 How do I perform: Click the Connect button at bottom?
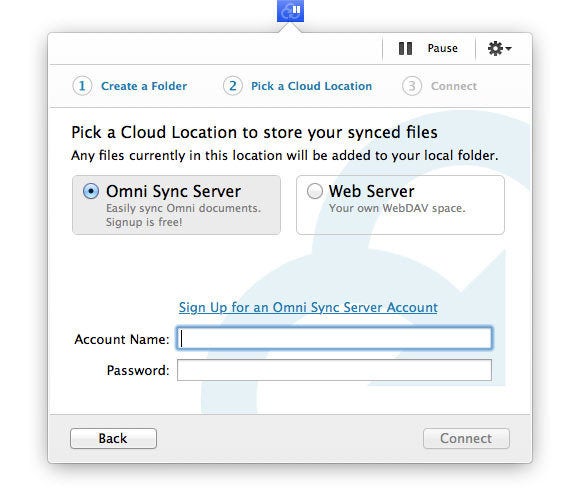pyautogui.click(x=466, y=439)
